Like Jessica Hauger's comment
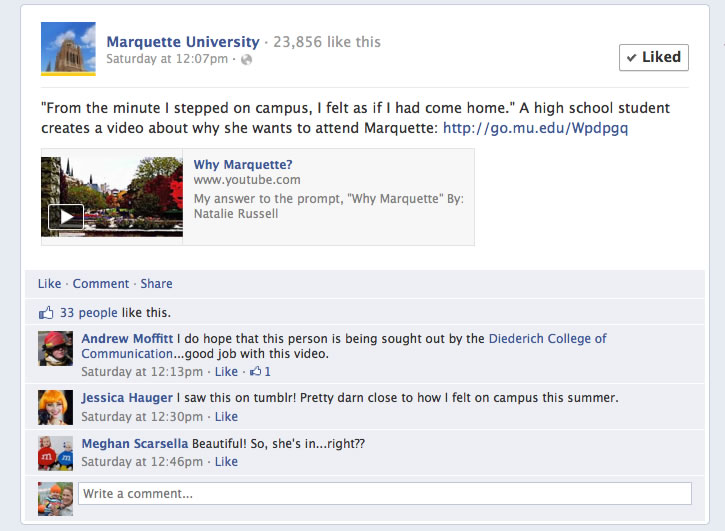This screenshot has width=725, height=531. pos(226,417)
